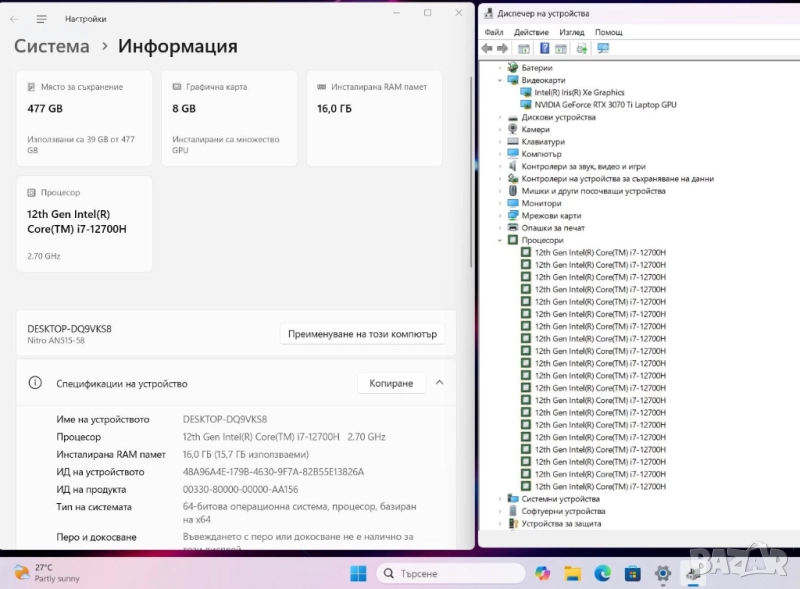Open the Изглед menu
The image size is (800, 589).
click(571, 32)
